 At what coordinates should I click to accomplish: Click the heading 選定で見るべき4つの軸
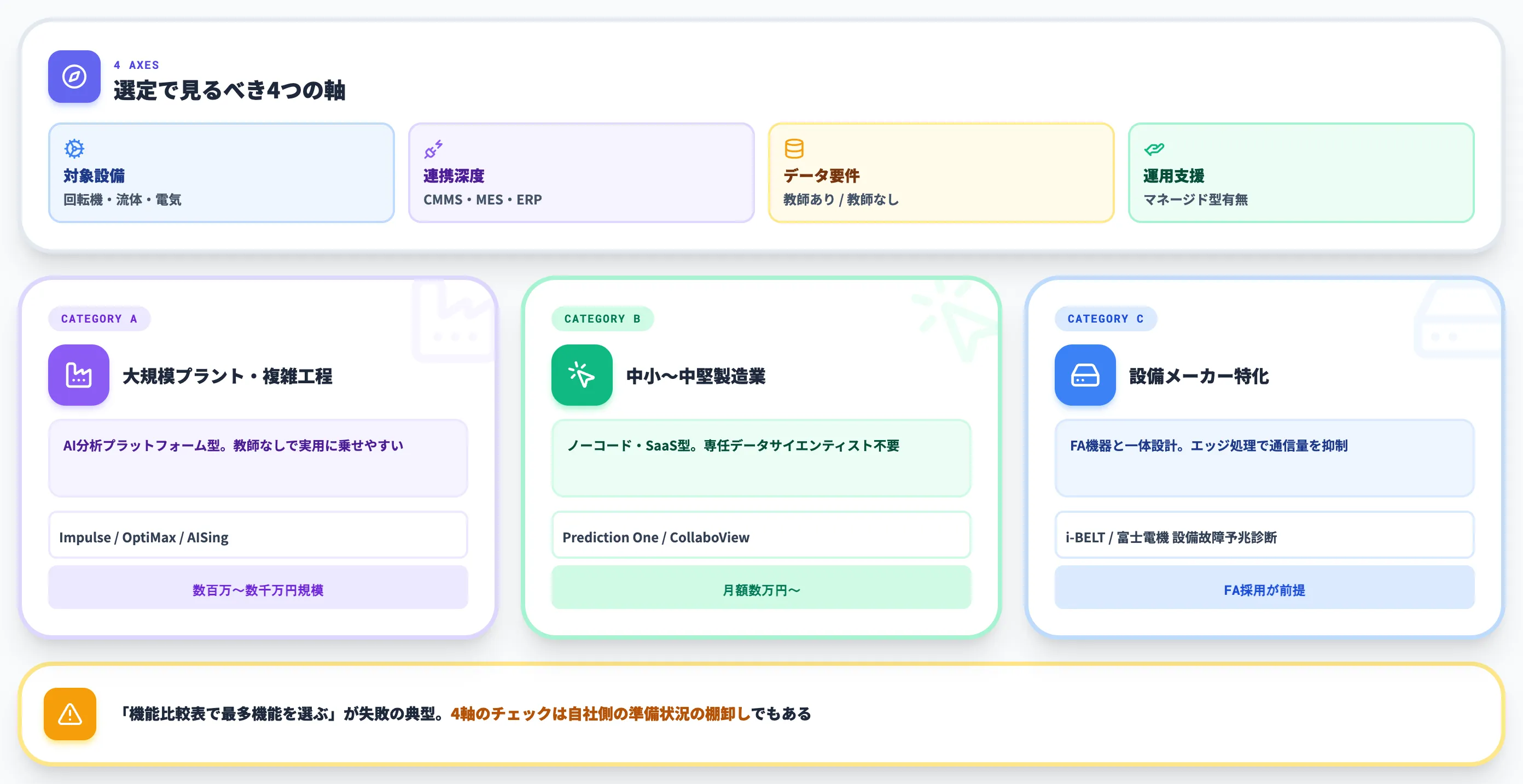229,90
